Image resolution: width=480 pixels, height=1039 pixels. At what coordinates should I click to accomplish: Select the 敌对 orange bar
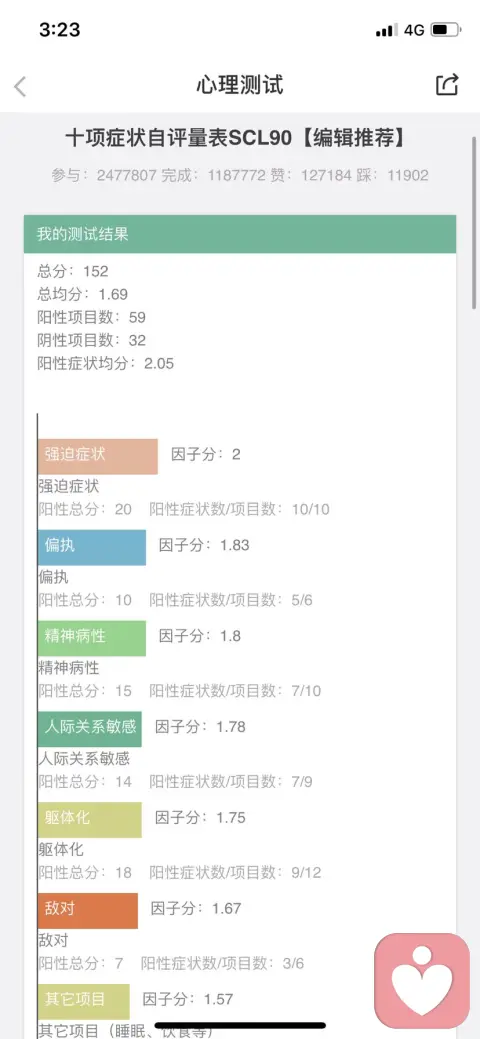tap(88, 910)
